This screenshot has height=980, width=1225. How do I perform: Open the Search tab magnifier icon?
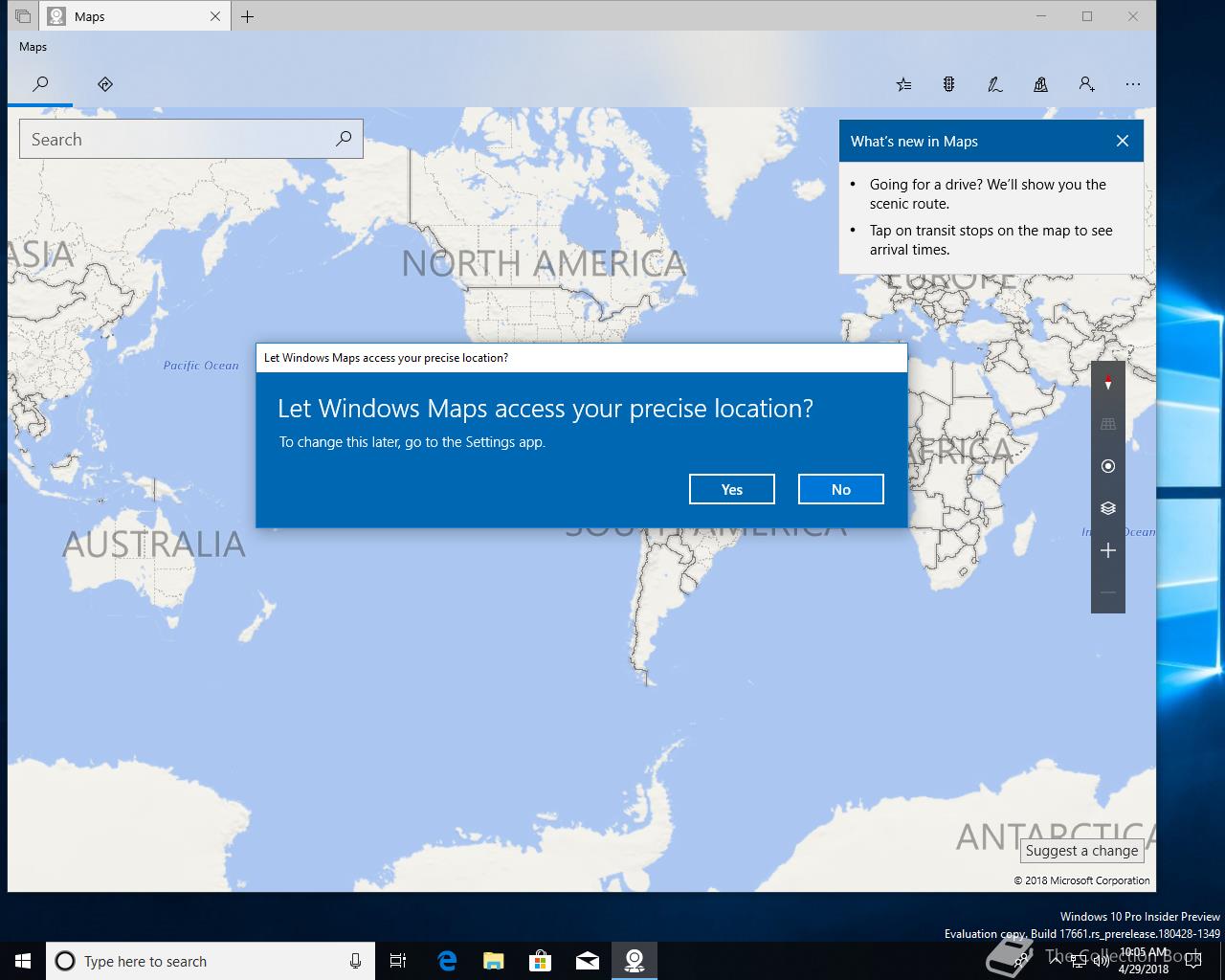(x=40, y=84)
